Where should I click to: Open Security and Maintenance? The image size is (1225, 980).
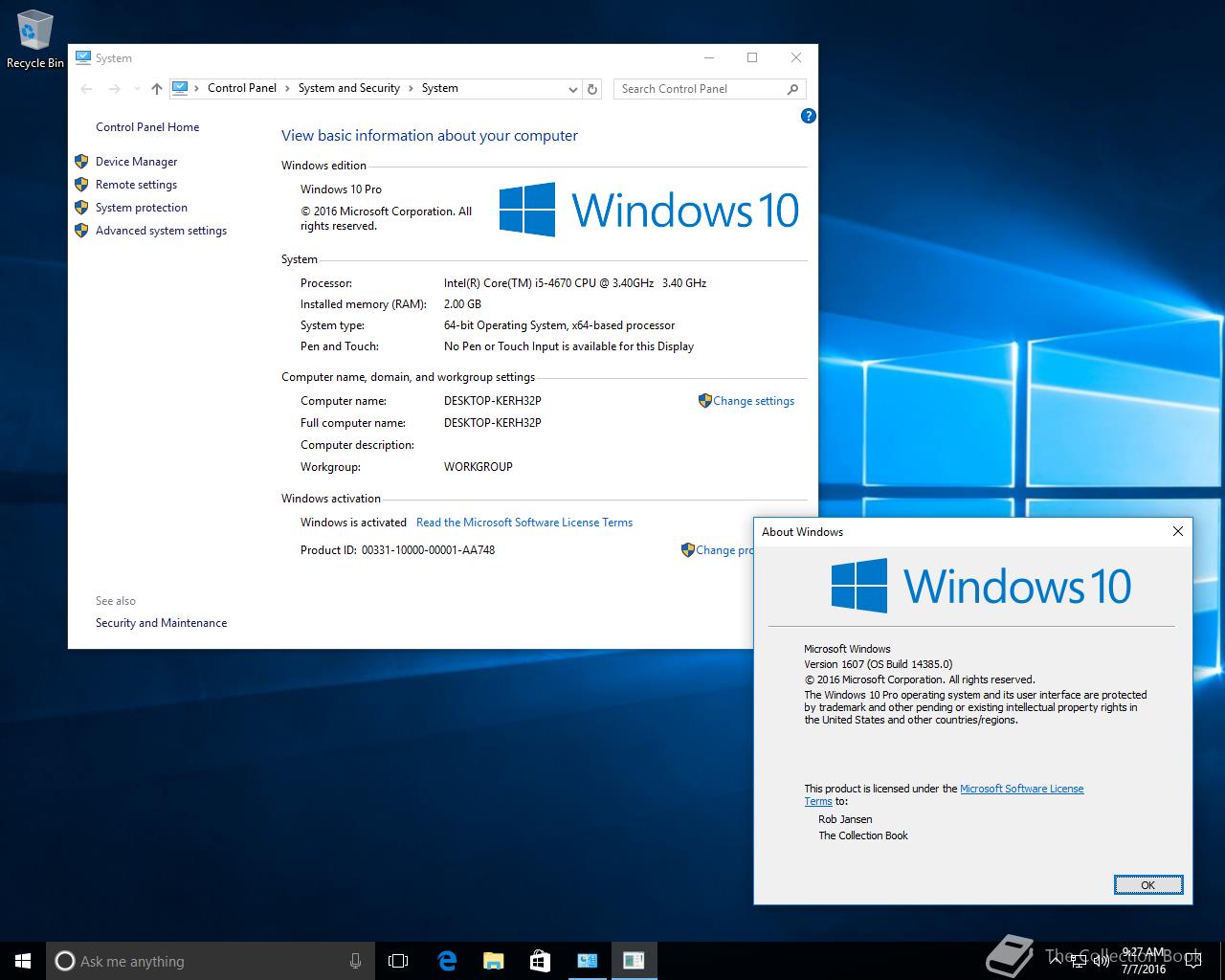point(161,623)
